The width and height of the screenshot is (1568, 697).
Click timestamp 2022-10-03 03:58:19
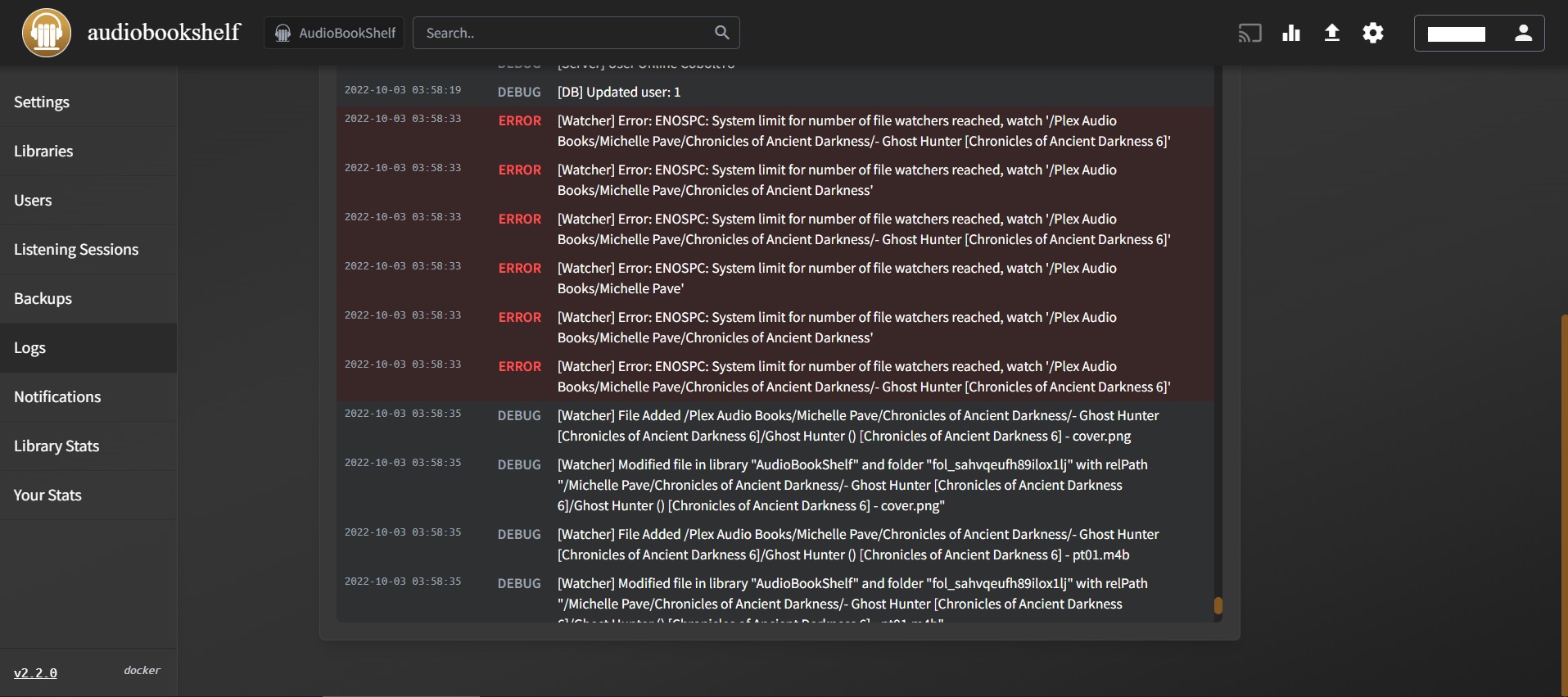pos(403,90)
